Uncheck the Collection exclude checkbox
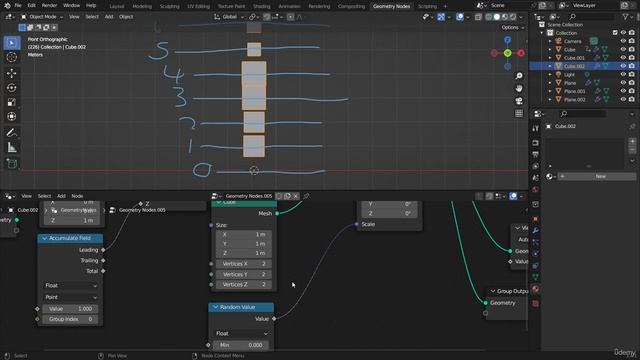 click(x=615, y=33)
